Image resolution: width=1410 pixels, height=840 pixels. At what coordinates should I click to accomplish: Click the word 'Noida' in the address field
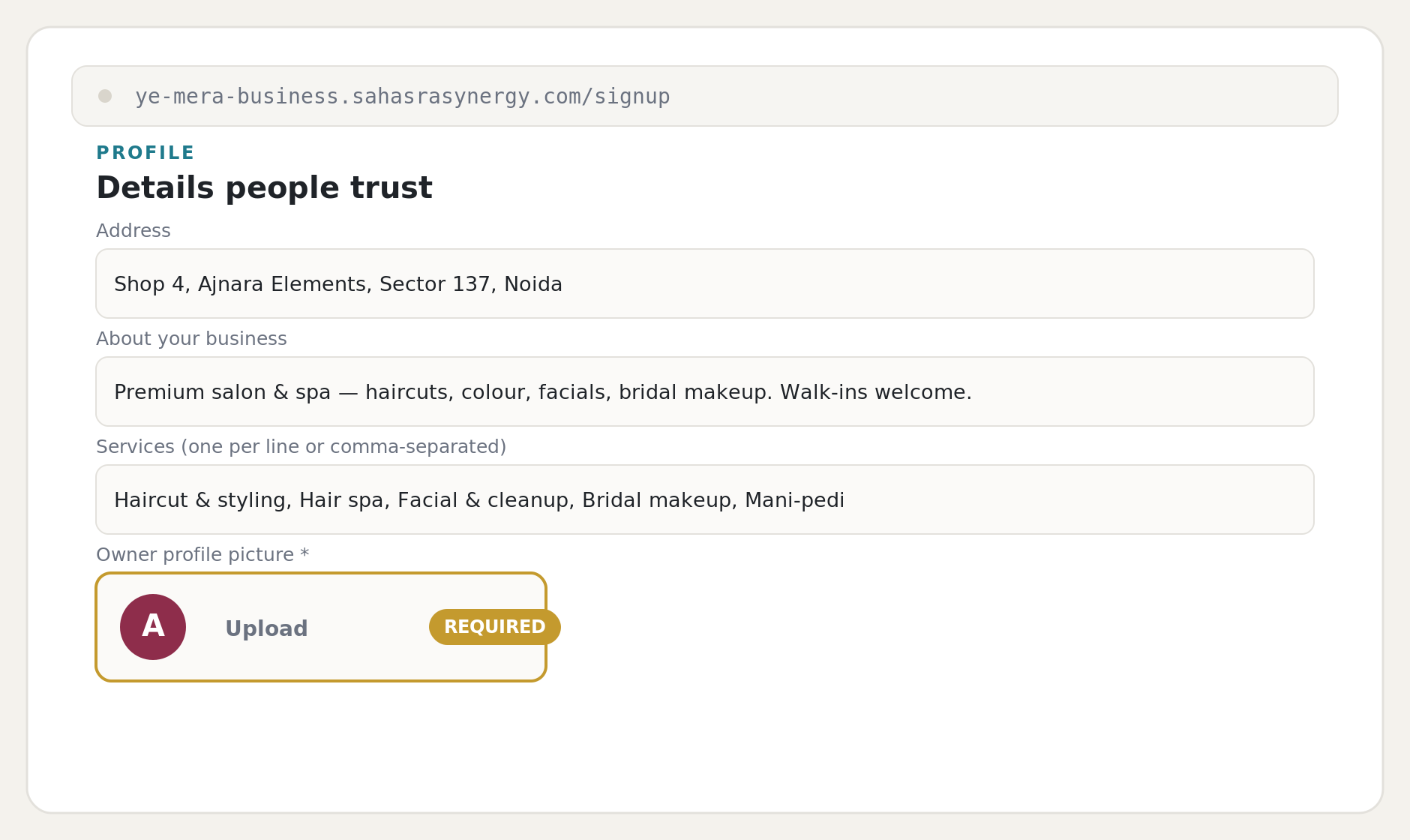click(x=533, y=284)
